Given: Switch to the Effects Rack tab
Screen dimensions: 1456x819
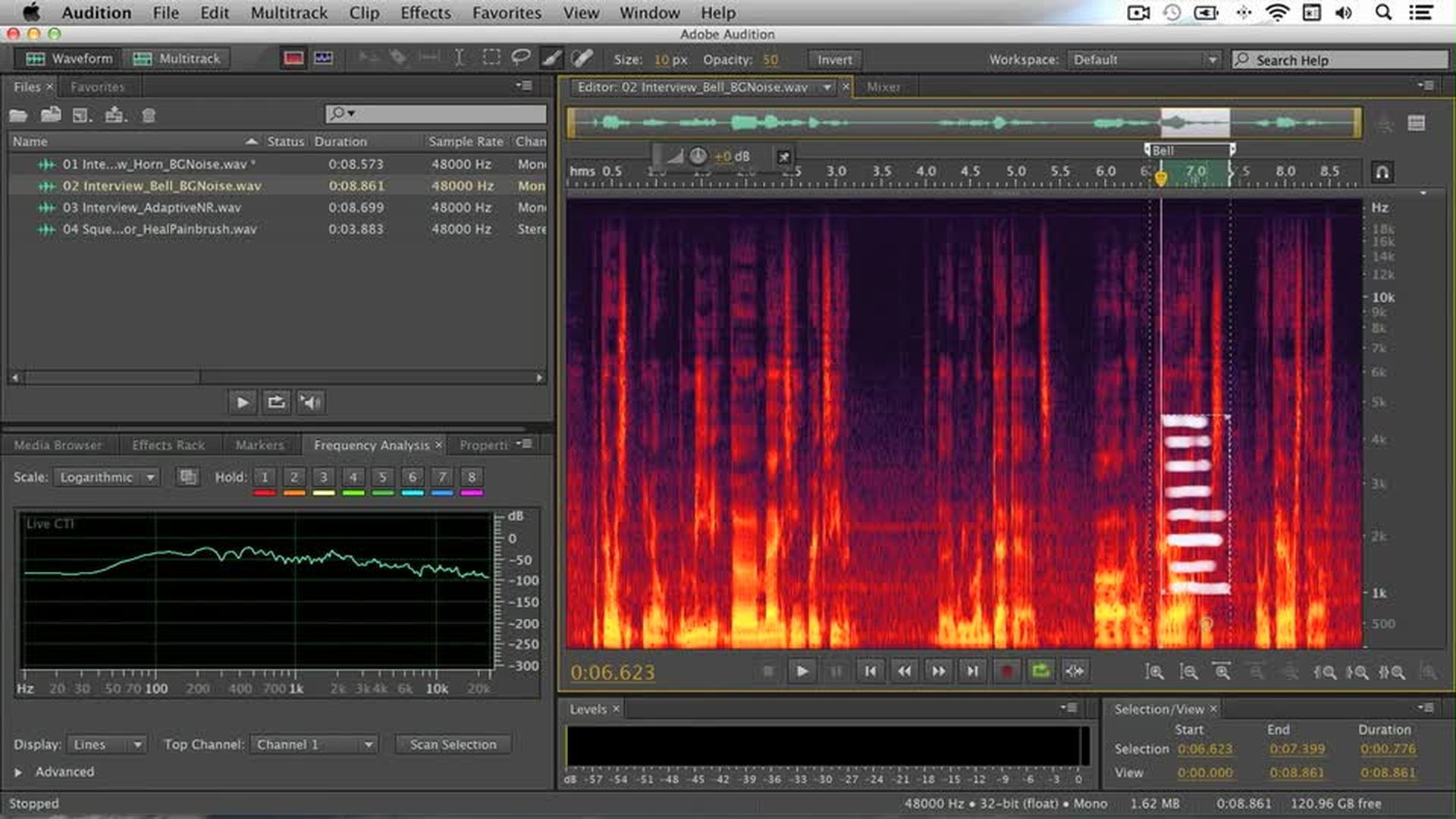Looking at the screenshot, I should coord(168,445).
